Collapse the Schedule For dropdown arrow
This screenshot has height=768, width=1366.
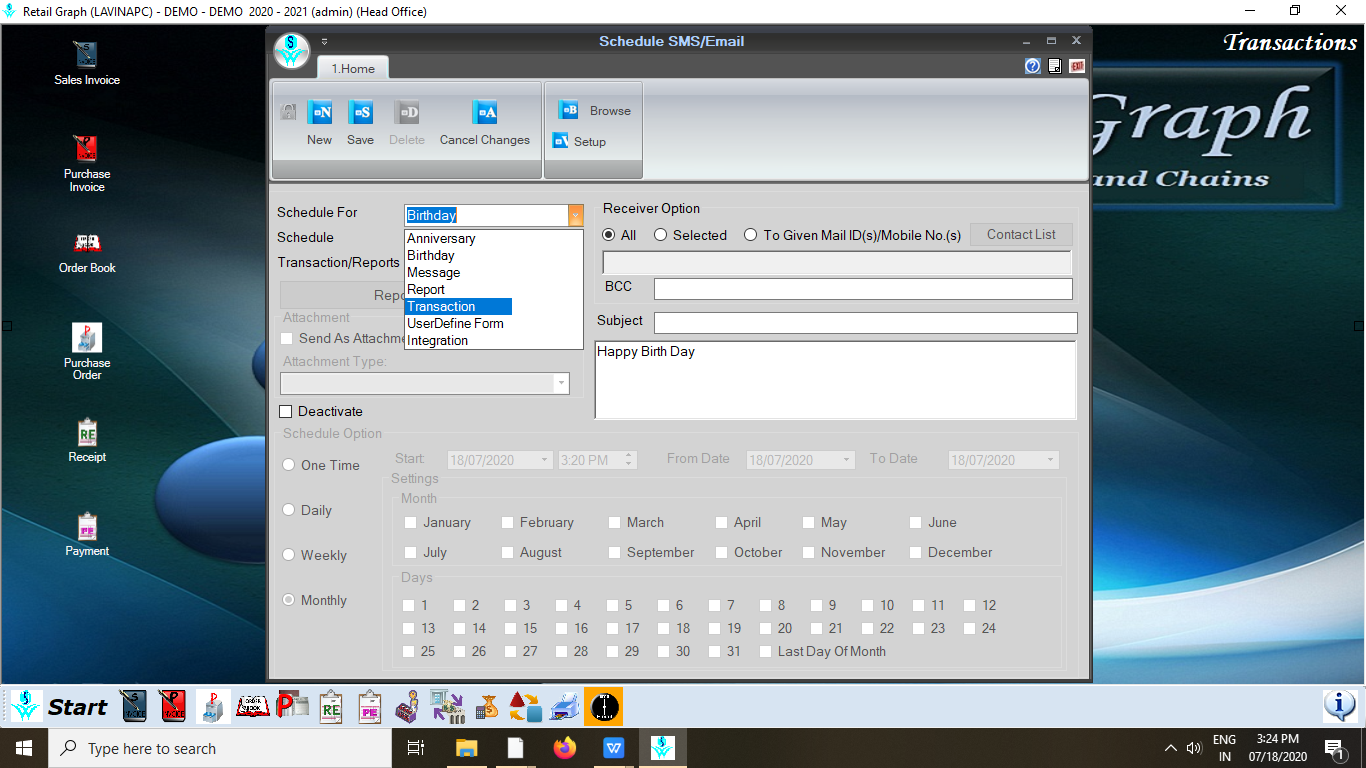click(x=575, y=215)
